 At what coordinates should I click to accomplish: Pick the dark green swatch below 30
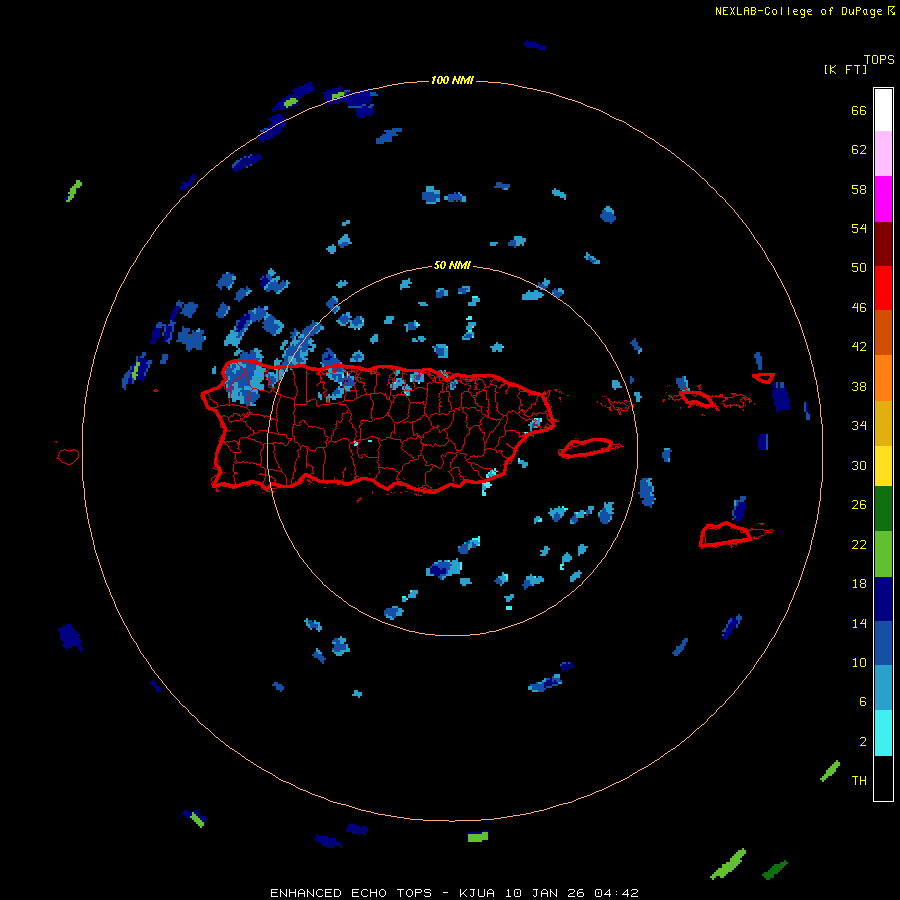[883, 509]
